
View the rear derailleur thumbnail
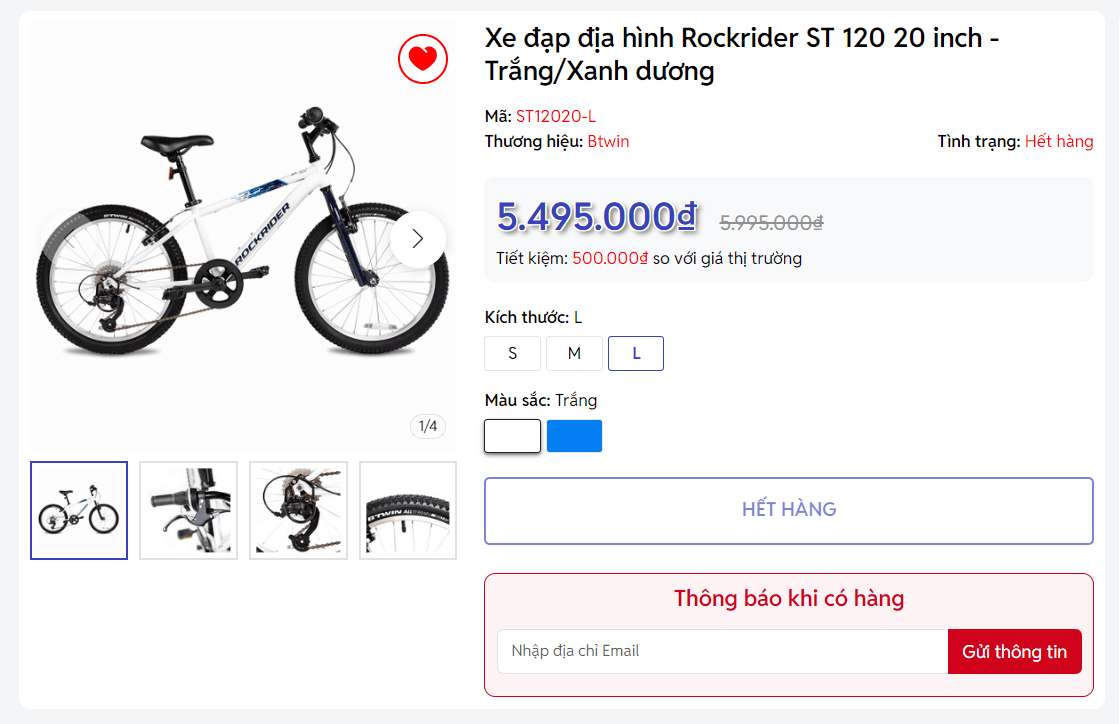pos(298,510)
